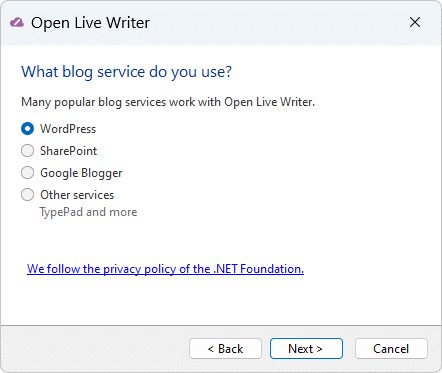Cancel the blog setup wizard
The width and height of the screenshot is (442, 373).
tap(391, 349)
